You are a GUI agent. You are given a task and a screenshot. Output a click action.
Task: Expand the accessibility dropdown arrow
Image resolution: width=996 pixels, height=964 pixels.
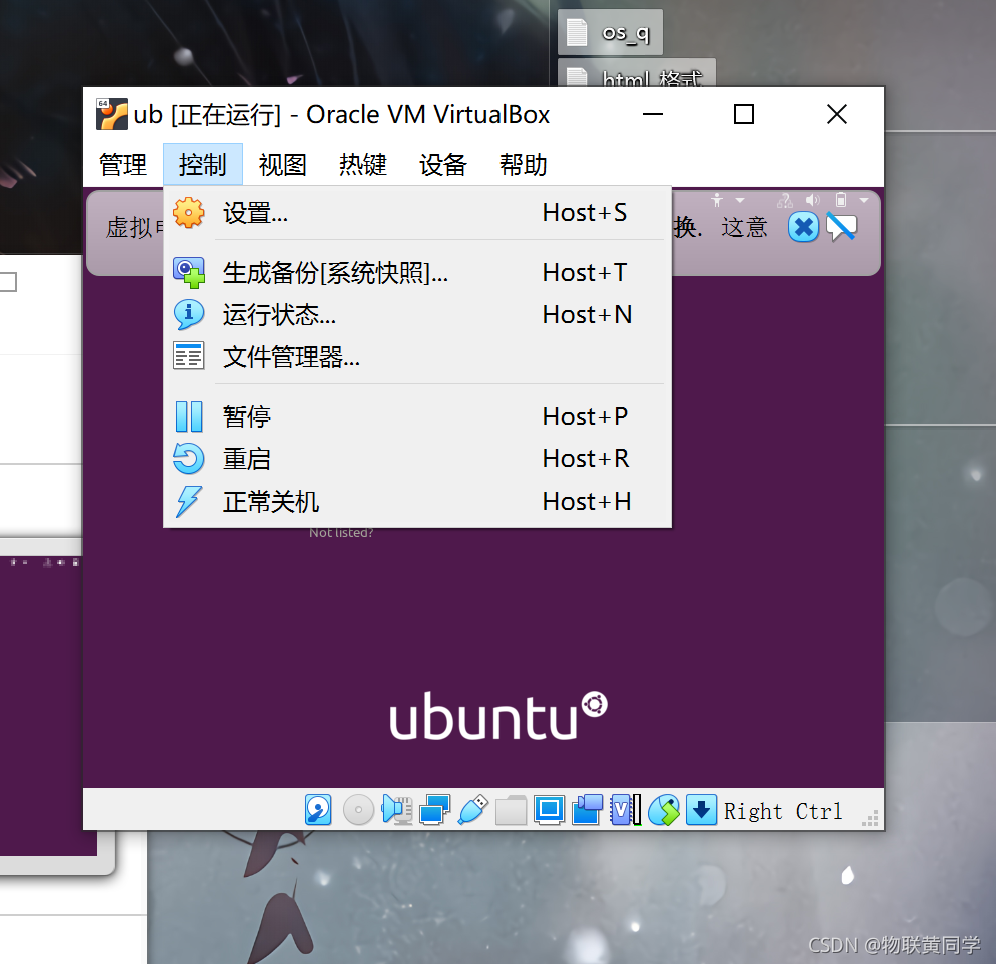click(740, 201)
